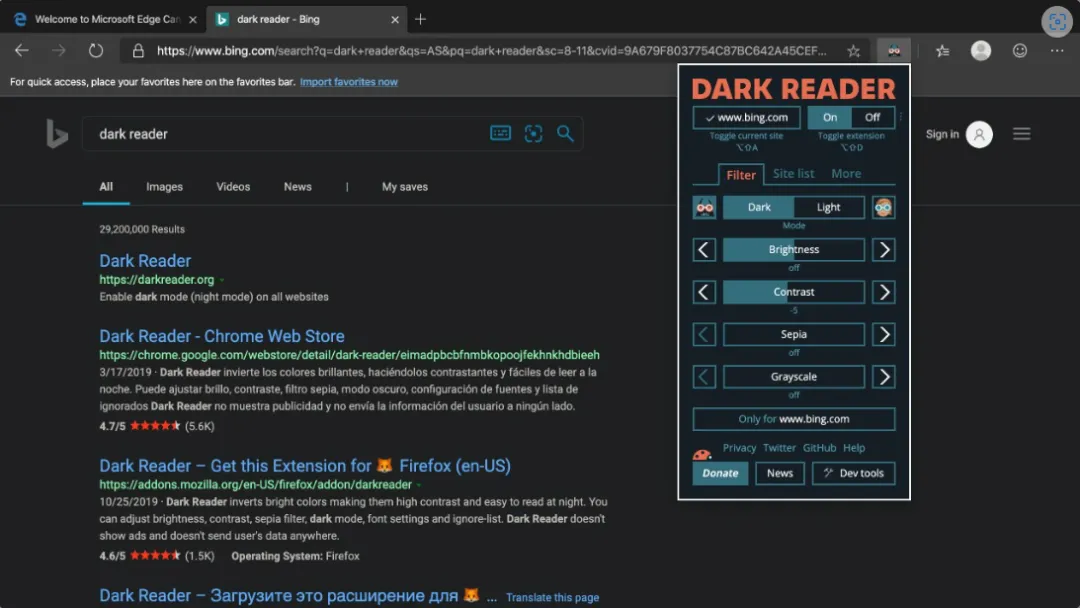Open visual search camera icon
Viewport: 1080px width, 608px height.
point(533,133)
